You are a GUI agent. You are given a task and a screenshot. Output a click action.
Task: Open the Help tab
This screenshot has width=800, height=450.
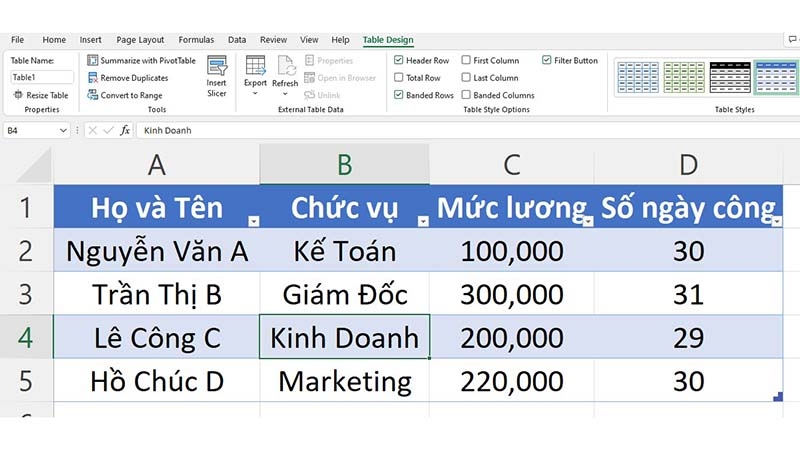(340, 40)
